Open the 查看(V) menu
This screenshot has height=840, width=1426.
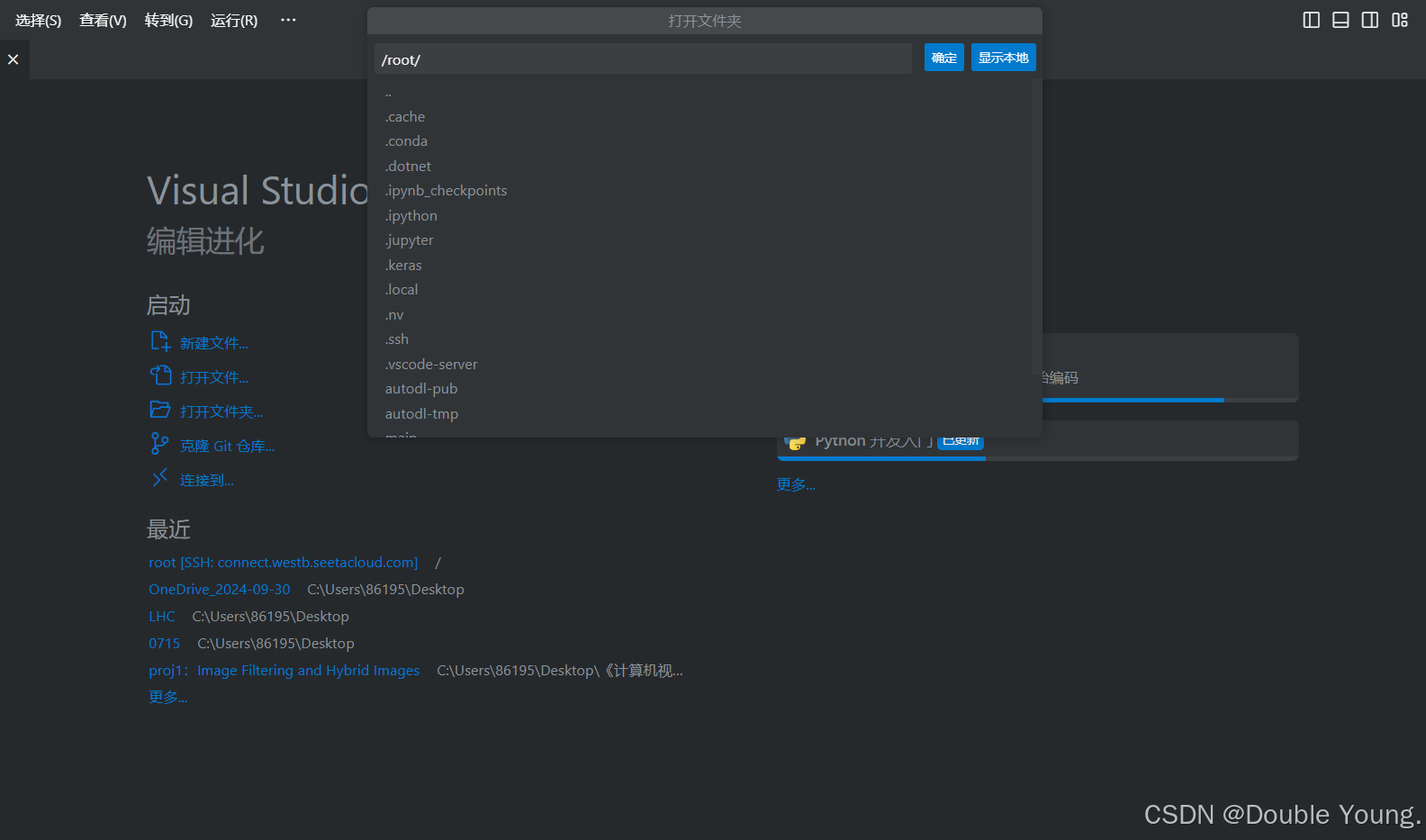[x=103, y=20]
